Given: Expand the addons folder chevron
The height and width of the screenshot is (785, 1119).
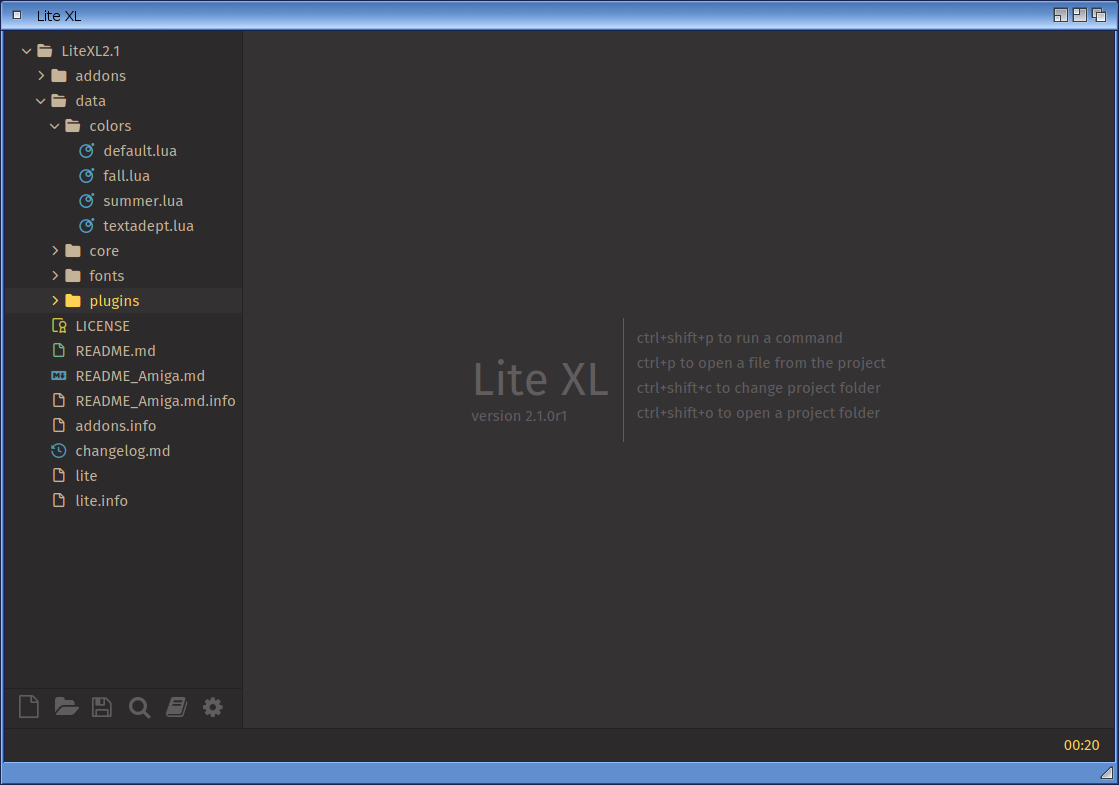Looking at the screenshot, I should click(41, 76).
